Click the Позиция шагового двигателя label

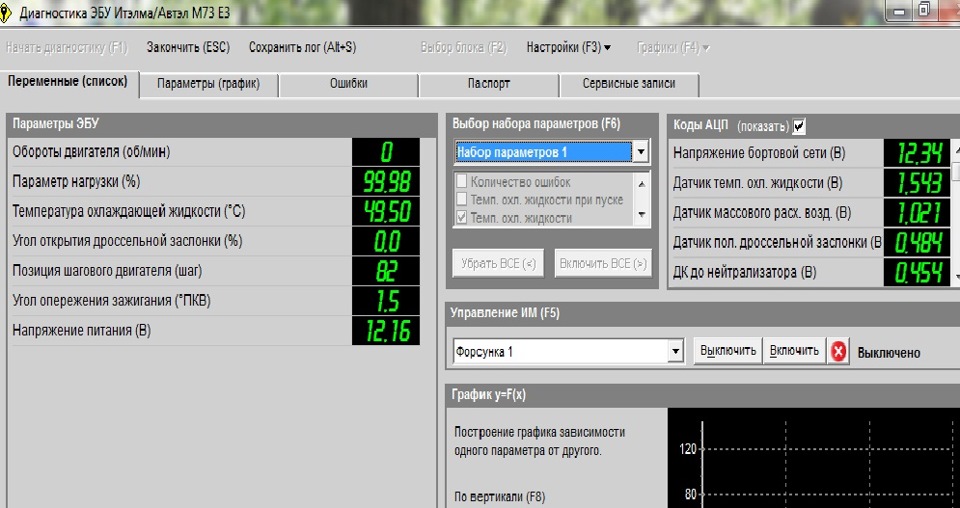click(107, 271)
